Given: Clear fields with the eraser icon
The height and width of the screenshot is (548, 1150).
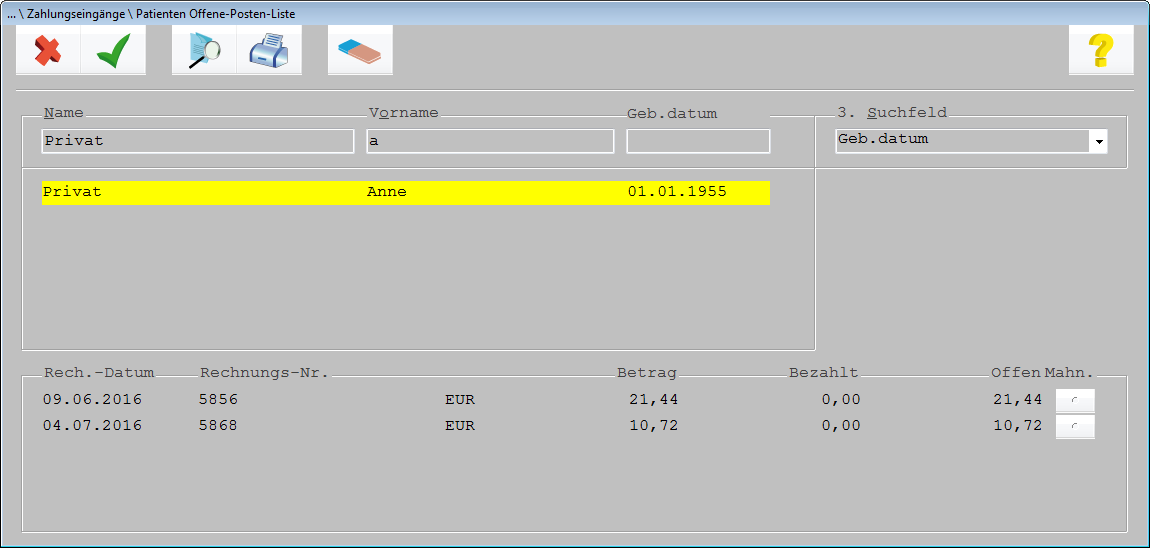Looking at the screenshot, I should [360, 51].
